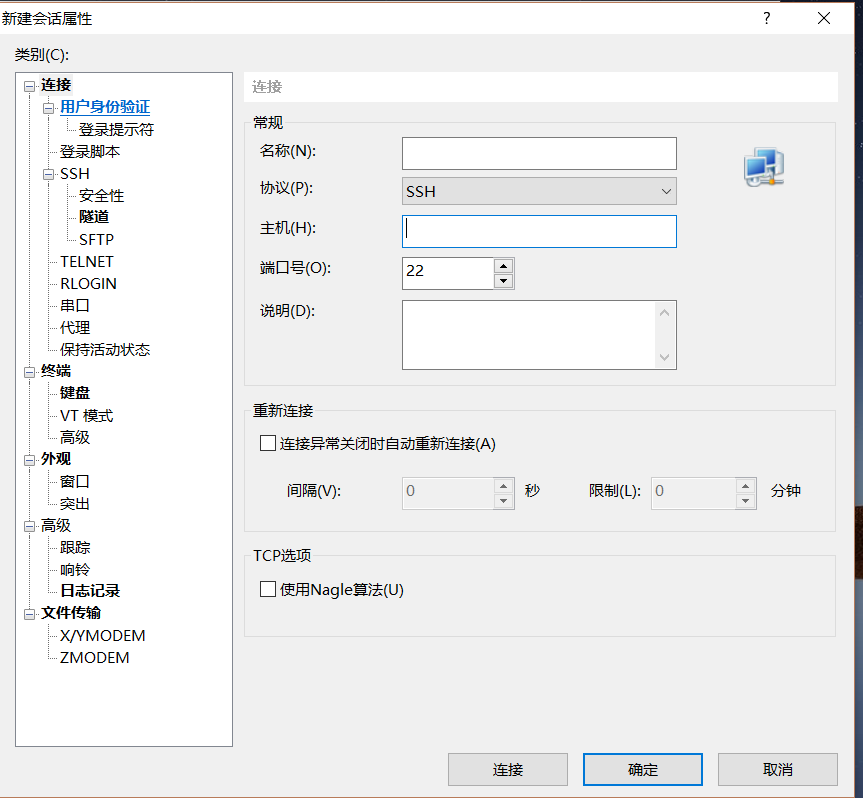Image resolution: width=863 pixels, height=798 pixels.
Task: Click the session computer icon
Action: (763, 168)
